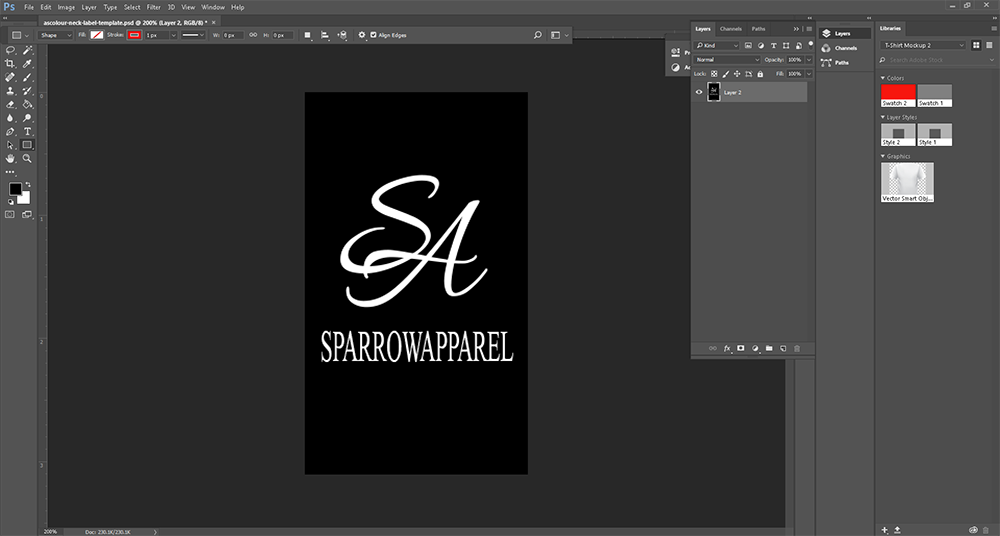Click the search magnifier in options bar
1000x536 pixels.
538,35
